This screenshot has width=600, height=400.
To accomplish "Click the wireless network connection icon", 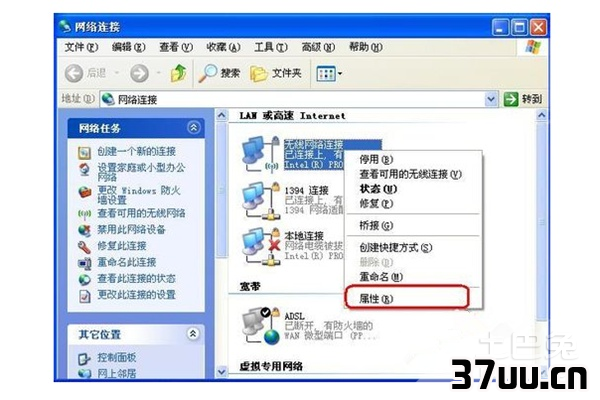I will click(x=260, y=154).
